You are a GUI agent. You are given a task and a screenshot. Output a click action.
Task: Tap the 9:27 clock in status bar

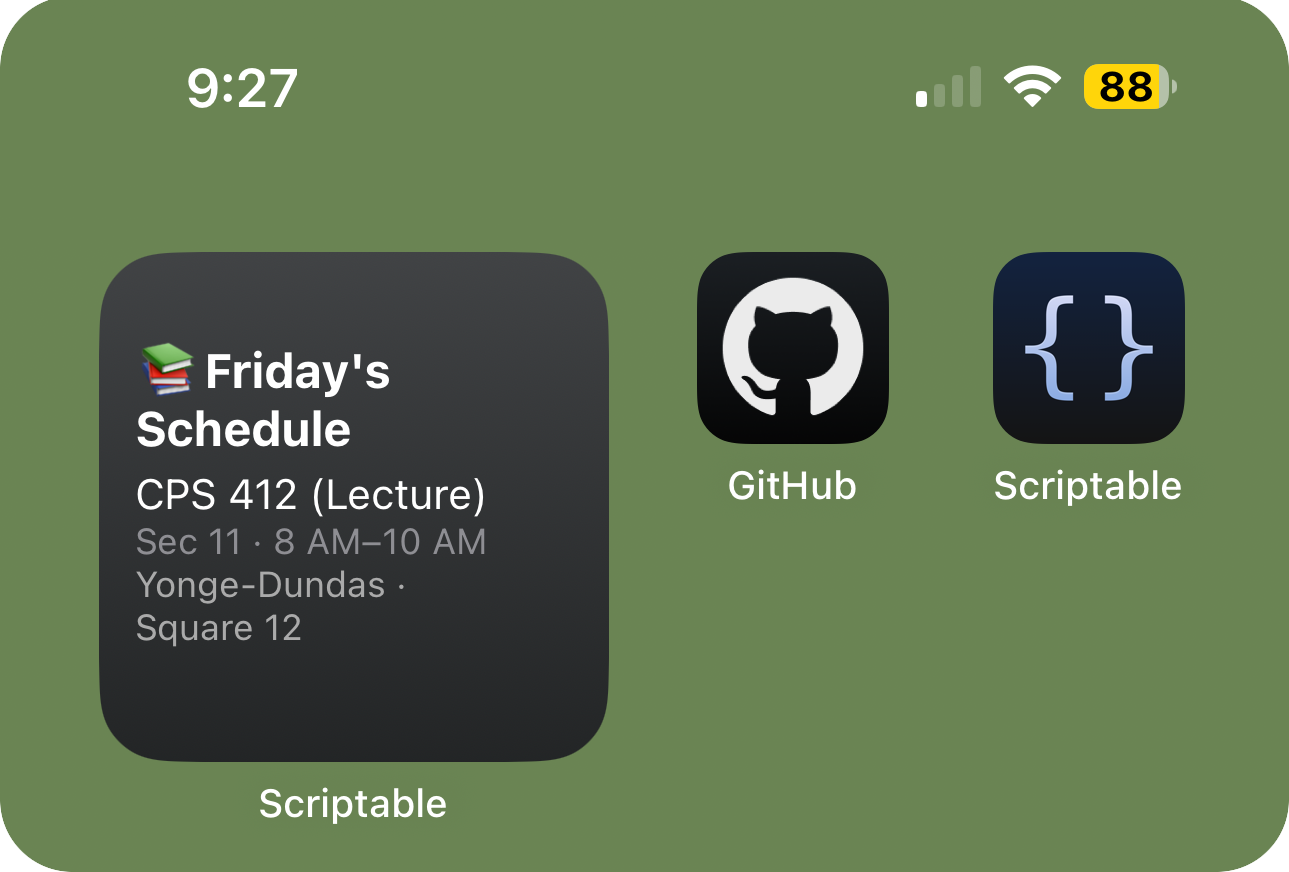[x=242, y=88]
